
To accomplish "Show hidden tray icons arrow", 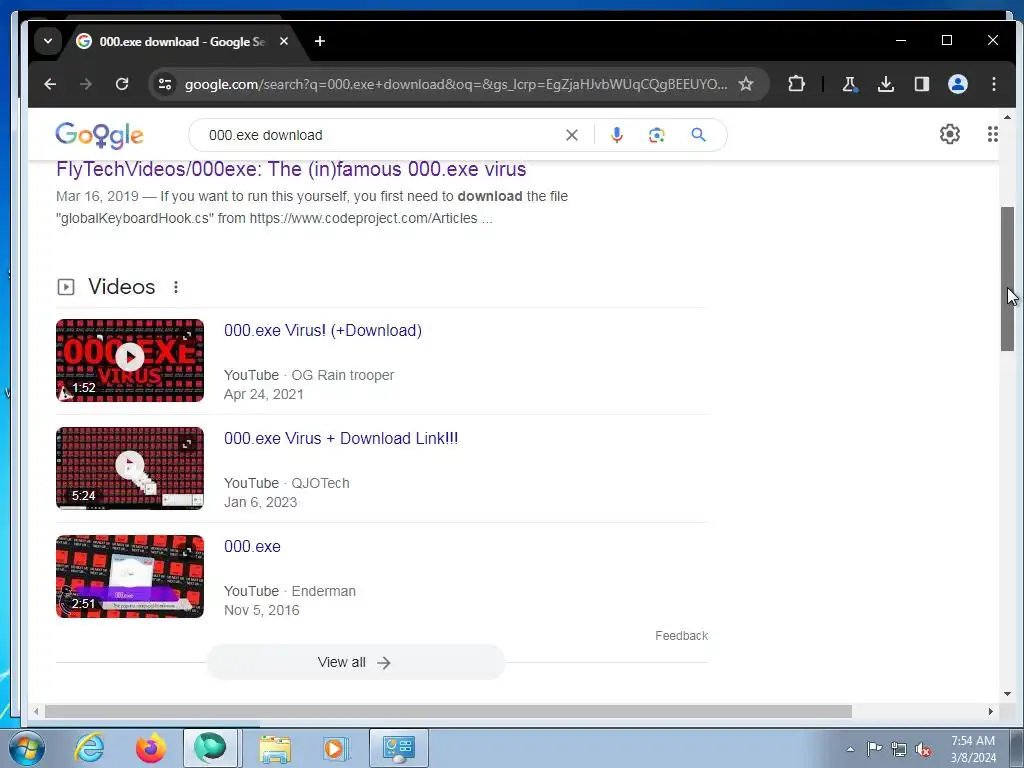I will coord(850,749).
